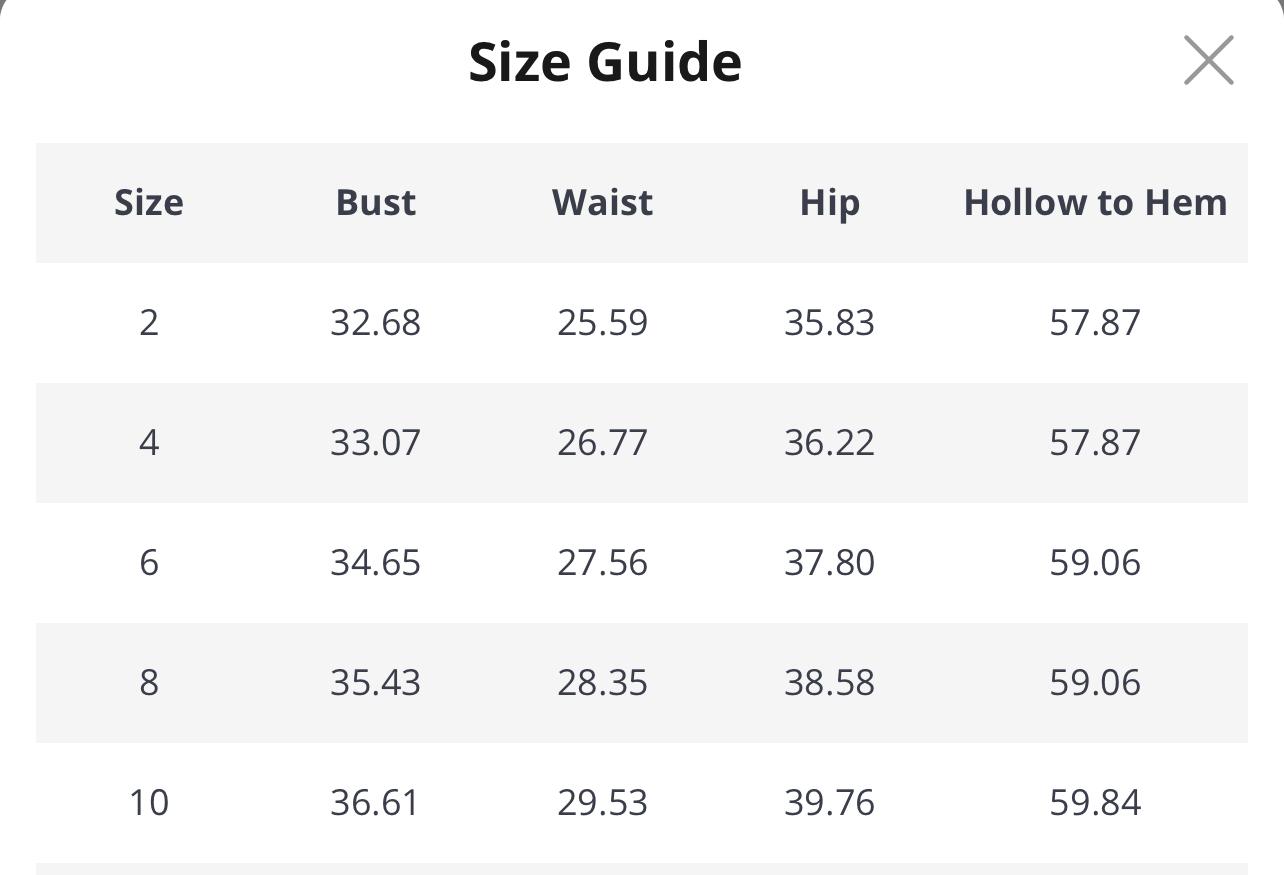
Task: Click the Size Guide title
Action: coord(605,62)
